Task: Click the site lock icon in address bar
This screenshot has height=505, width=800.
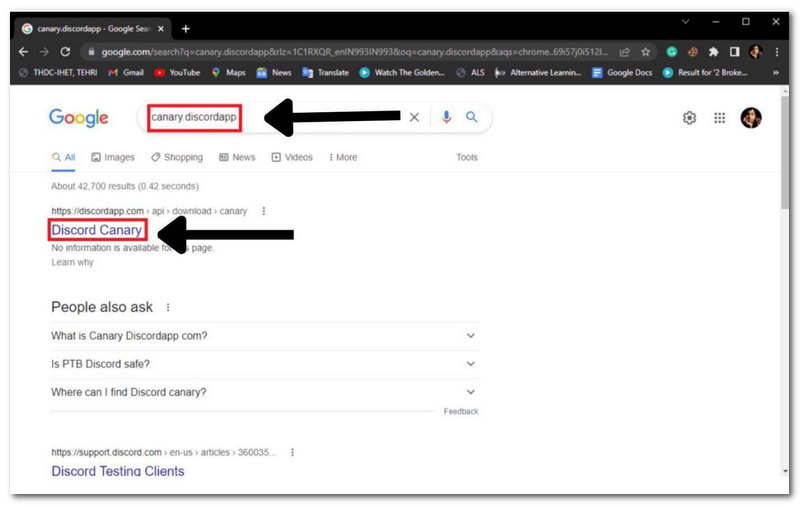Action: point(91,52)
